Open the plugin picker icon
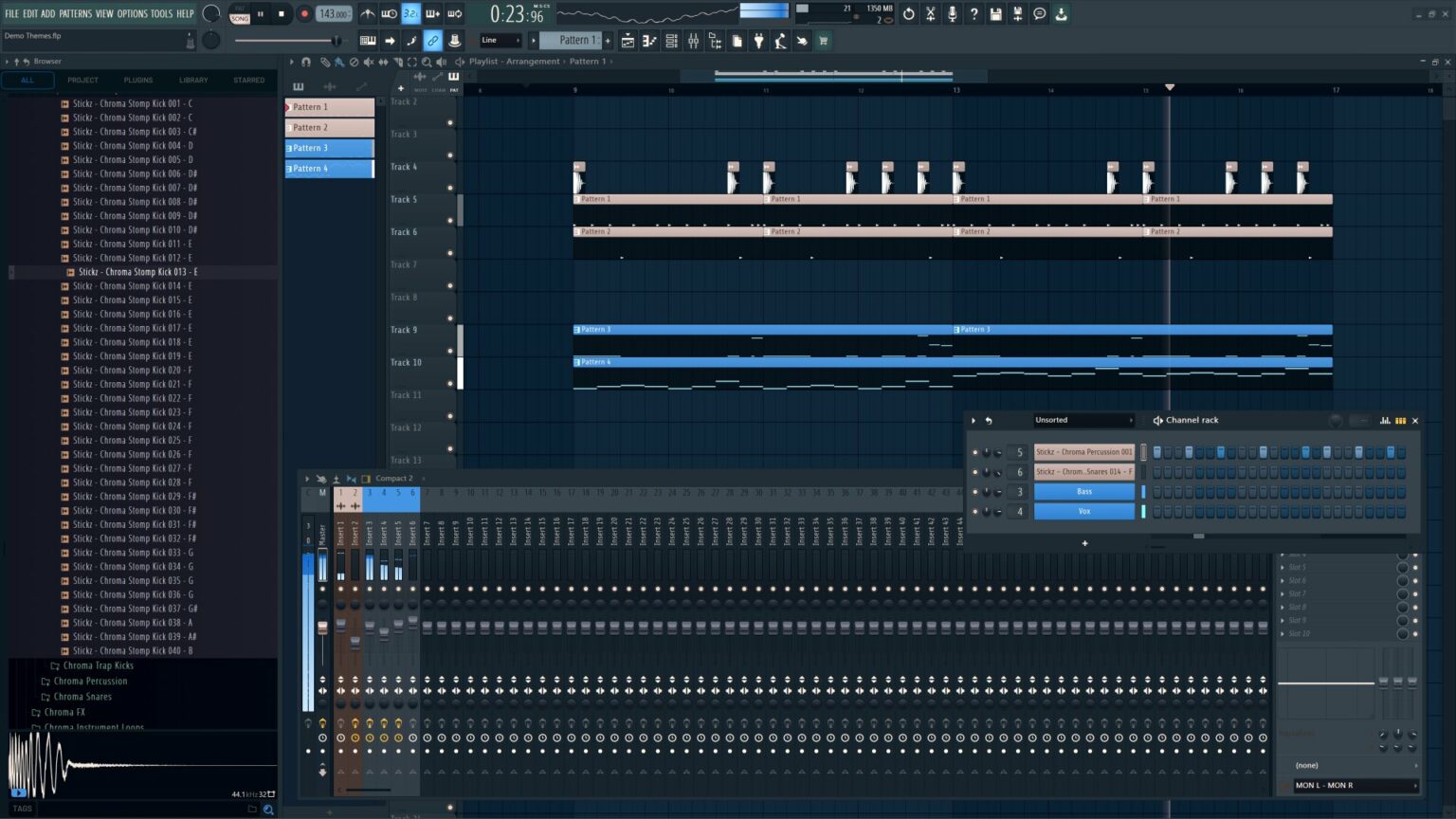The image size is (1456, 819). pos(758,40)
